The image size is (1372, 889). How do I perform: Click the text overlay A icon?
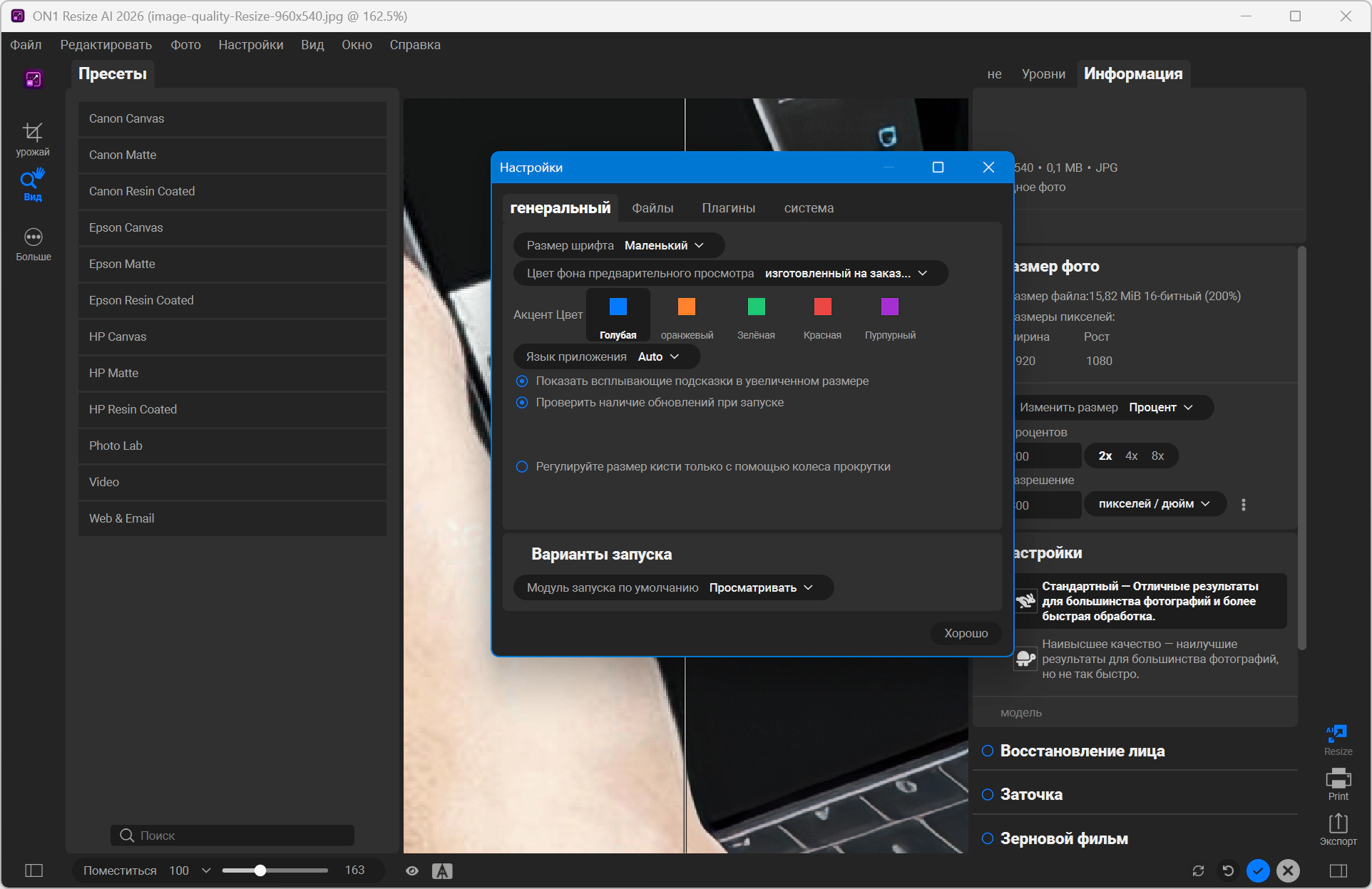[x=442, y=870]
